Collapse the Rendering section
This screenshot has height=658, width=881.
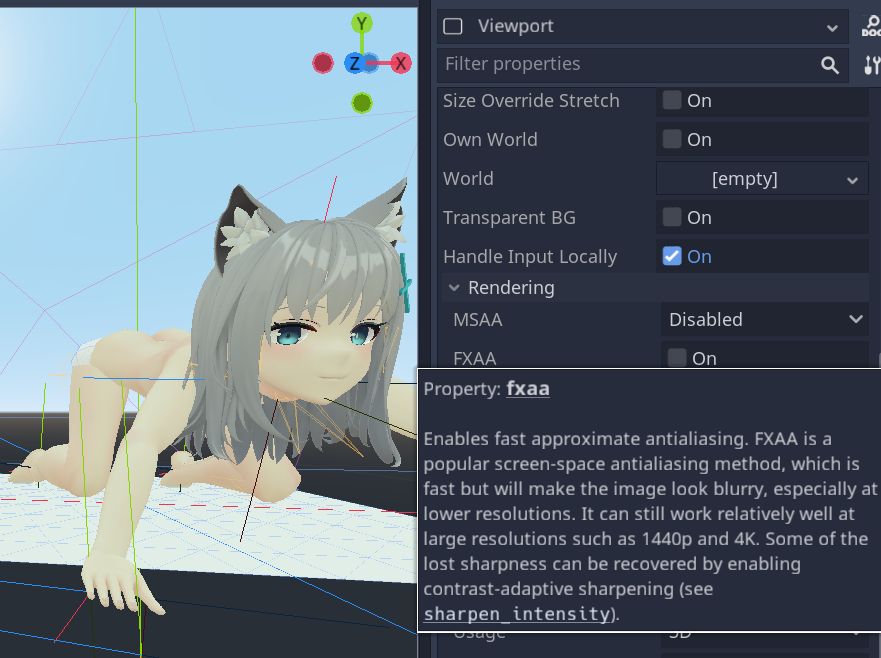(x=454, y=288)
